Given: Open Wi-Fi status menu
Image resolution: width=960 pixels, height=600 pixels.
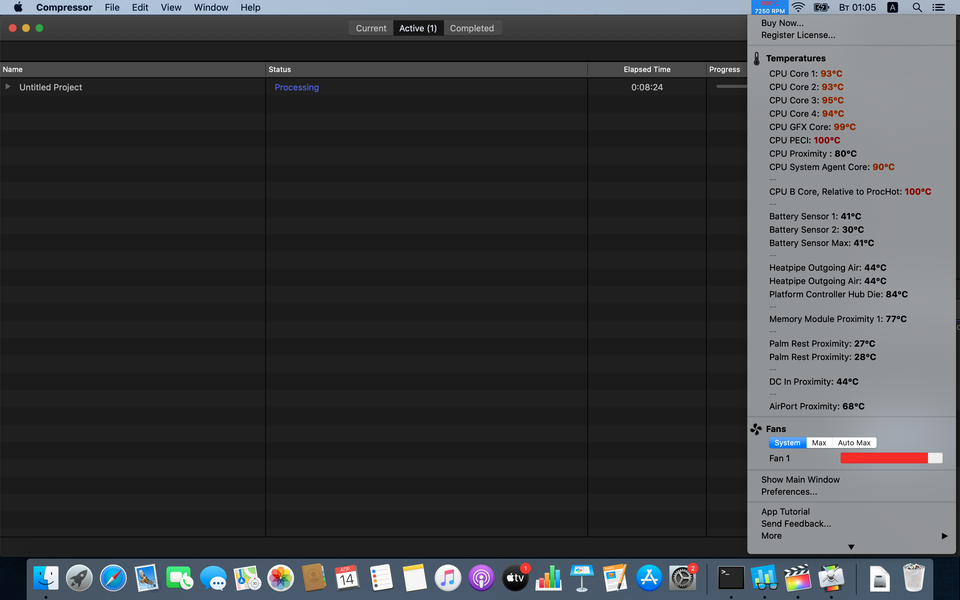Looking at the screenshot, I should pyautogui.click(x=798, y=7).
